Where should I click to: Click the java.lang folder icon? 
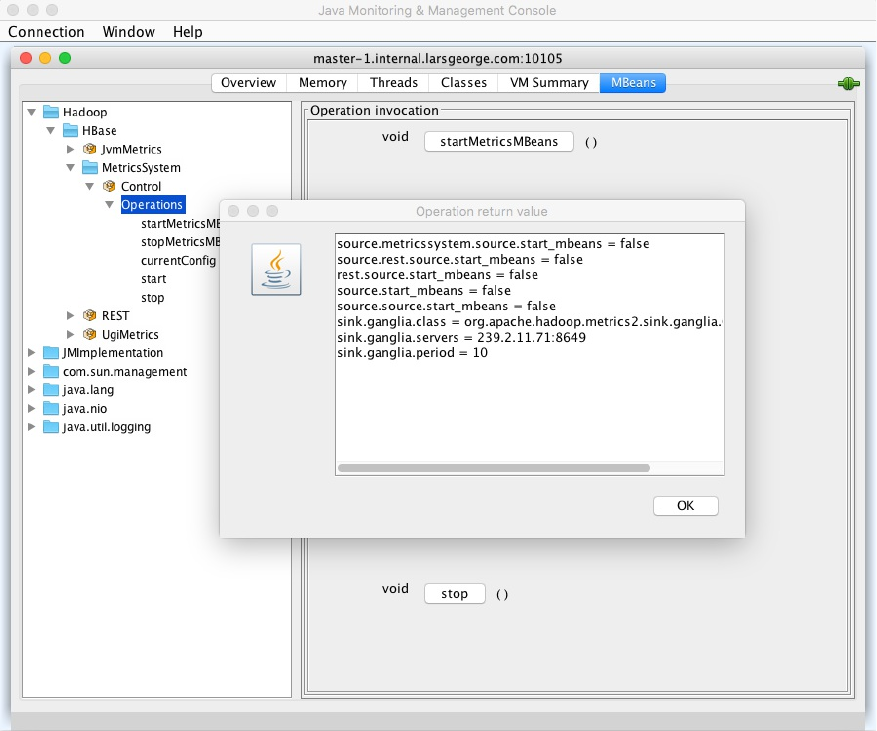51,389
